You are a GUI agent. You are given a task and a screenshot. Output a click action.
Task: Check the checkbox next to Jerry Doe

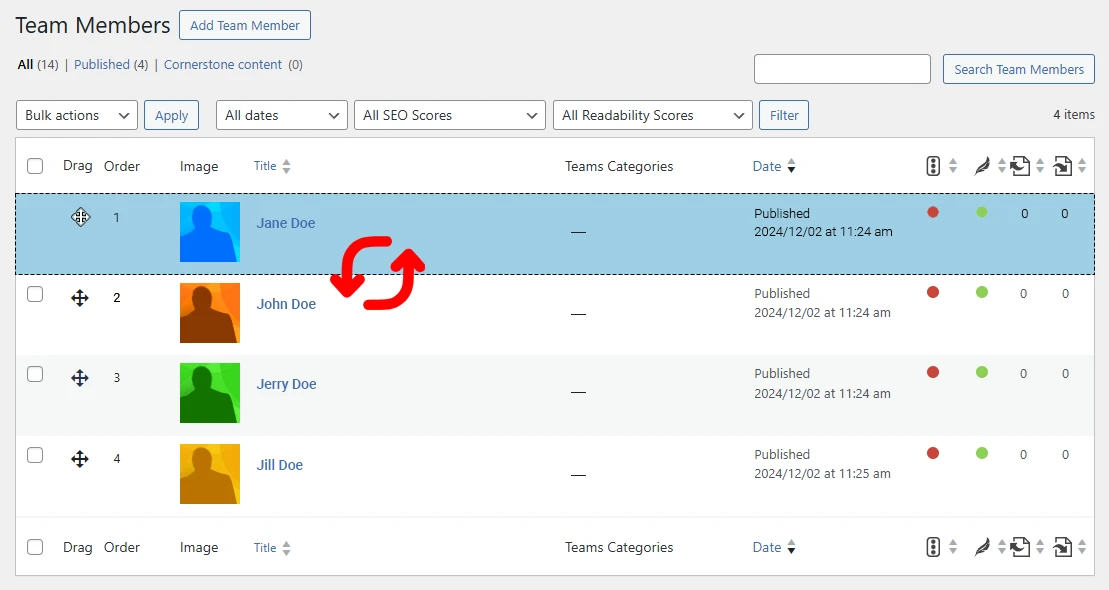[x=35, y=374]
